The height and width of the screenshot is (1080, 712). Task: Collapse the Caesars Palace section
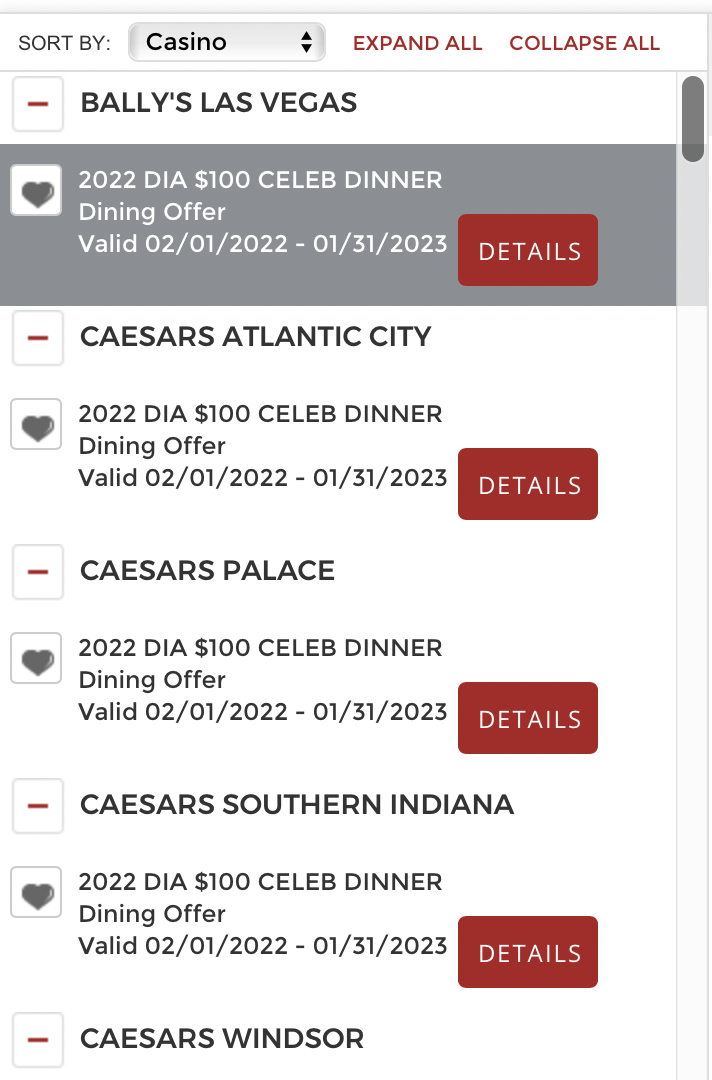pyautogui.click(x=38, y=572)
